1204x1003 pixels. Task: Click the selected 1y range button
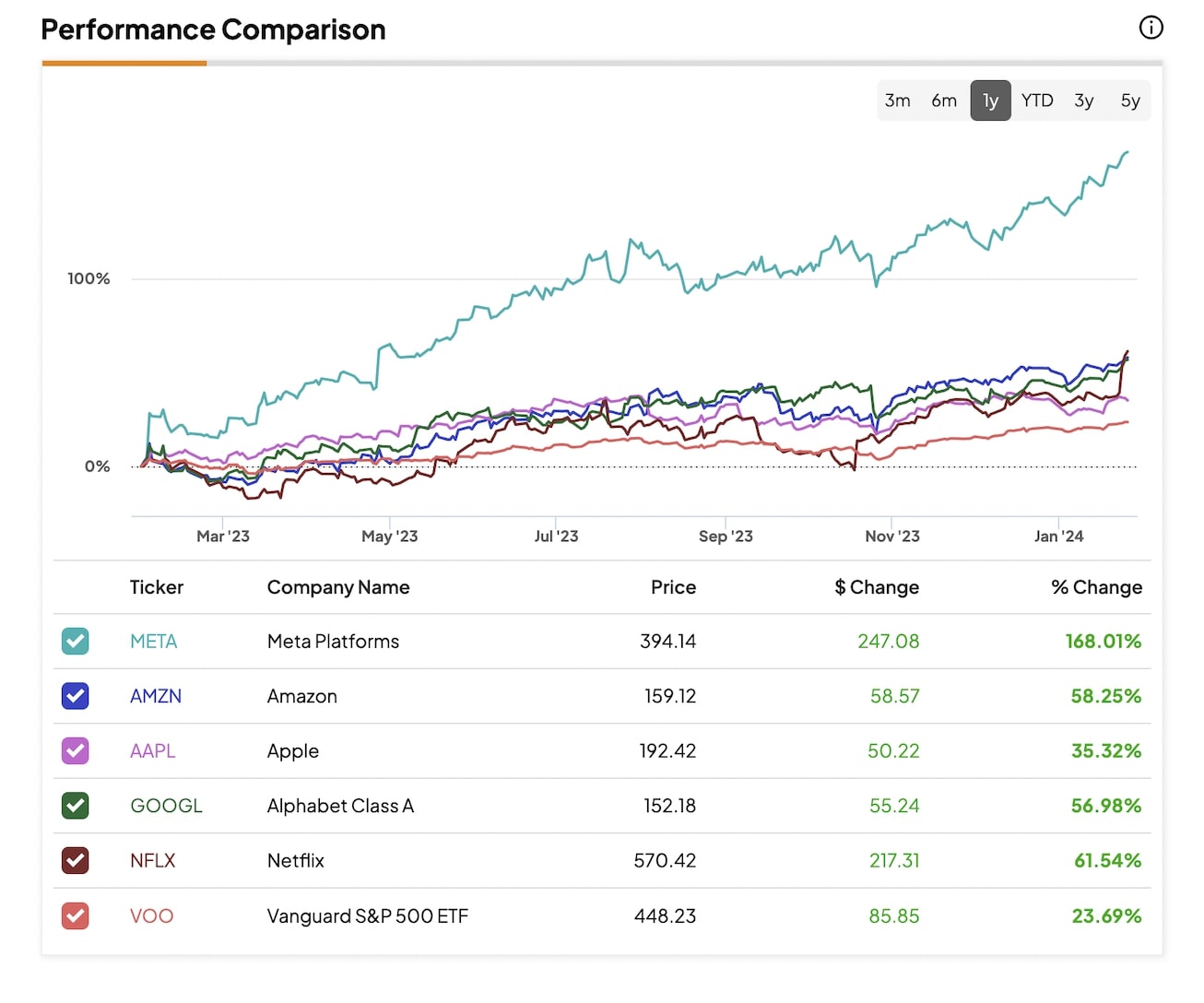[990, 100]
